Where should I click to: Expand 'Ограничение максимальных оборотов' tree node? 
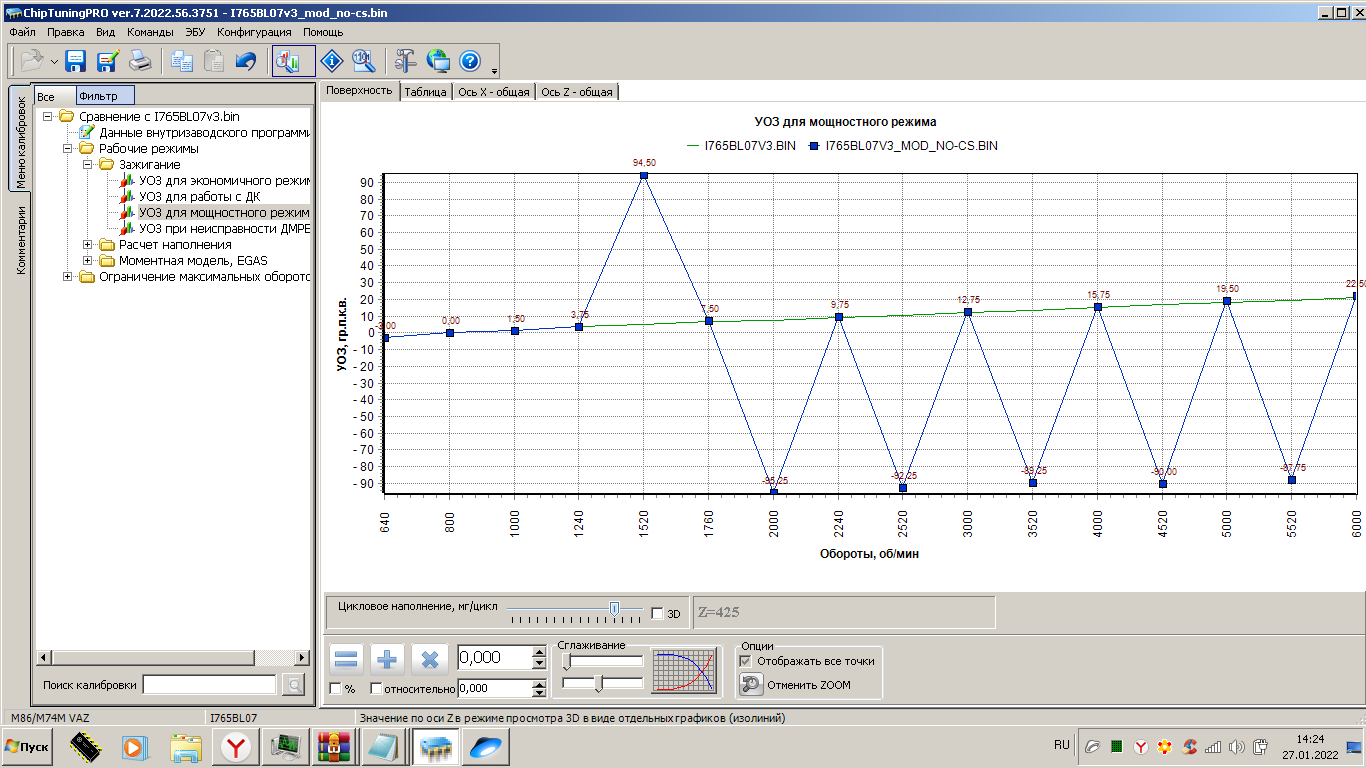coord(68,277)
